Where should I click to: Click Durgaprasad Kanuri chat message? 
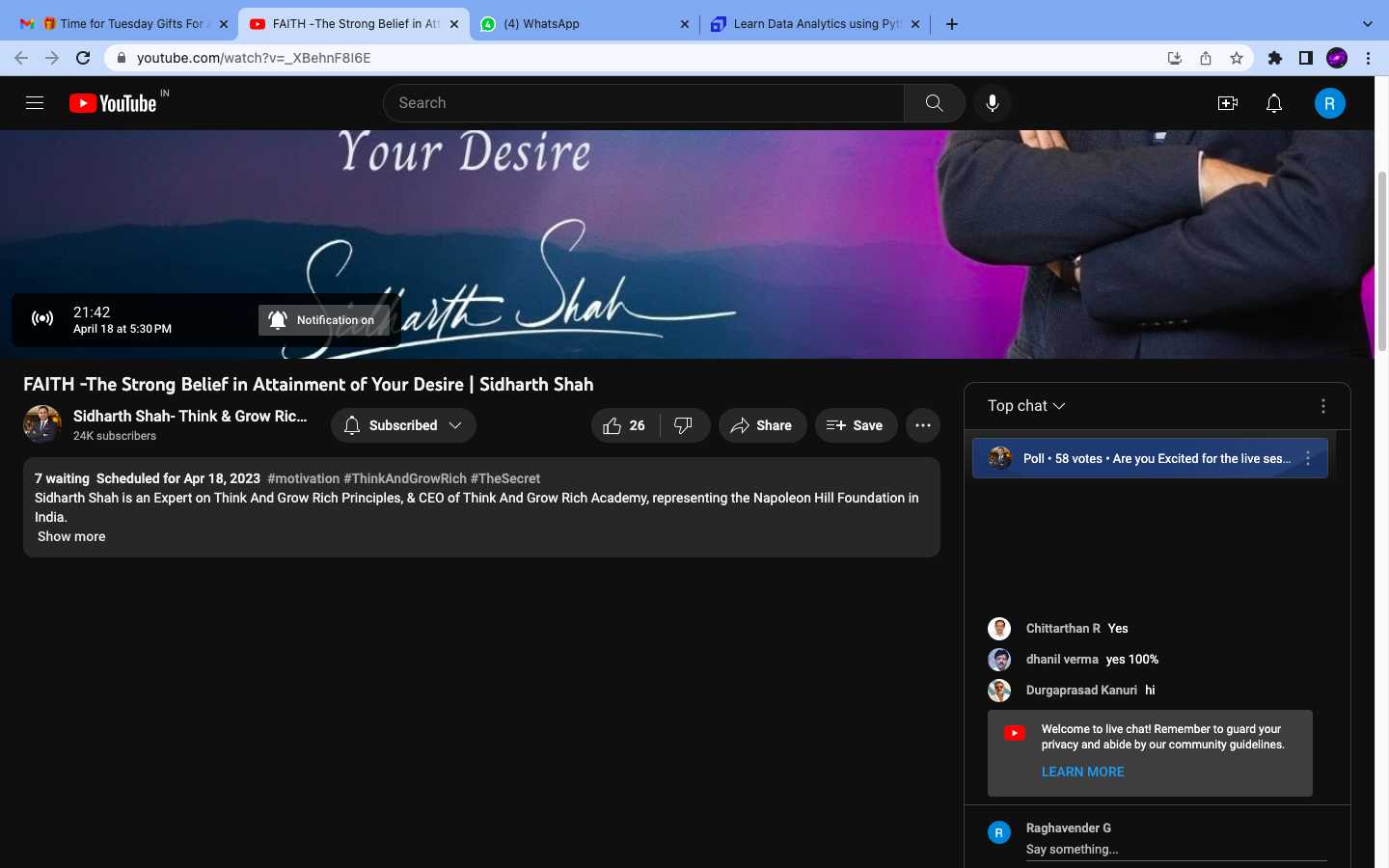pyautogui.click(x=1150, y=691)
